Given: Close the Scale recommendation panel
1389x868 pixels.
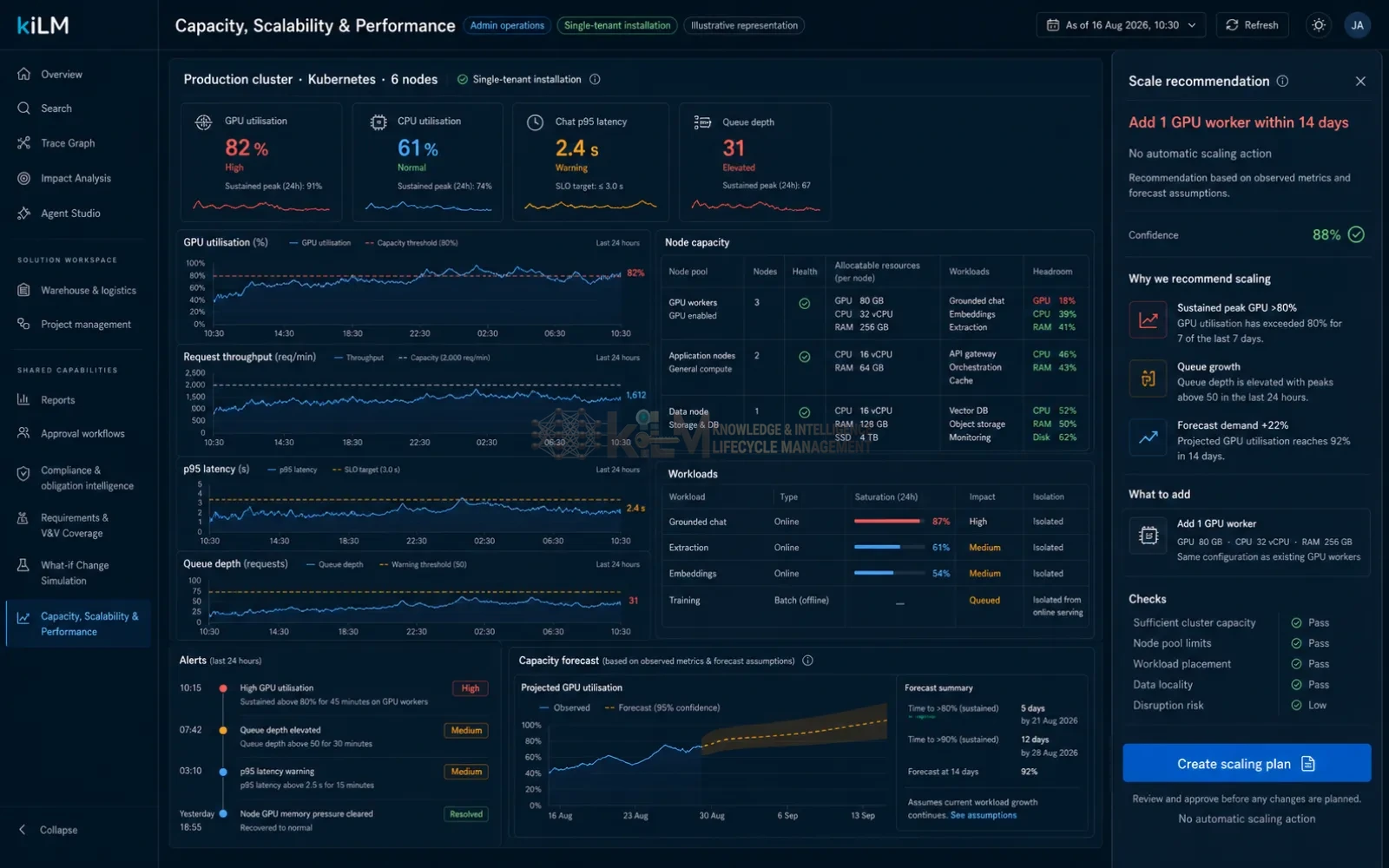Looking at the screenshot, I should [1360, 81].
